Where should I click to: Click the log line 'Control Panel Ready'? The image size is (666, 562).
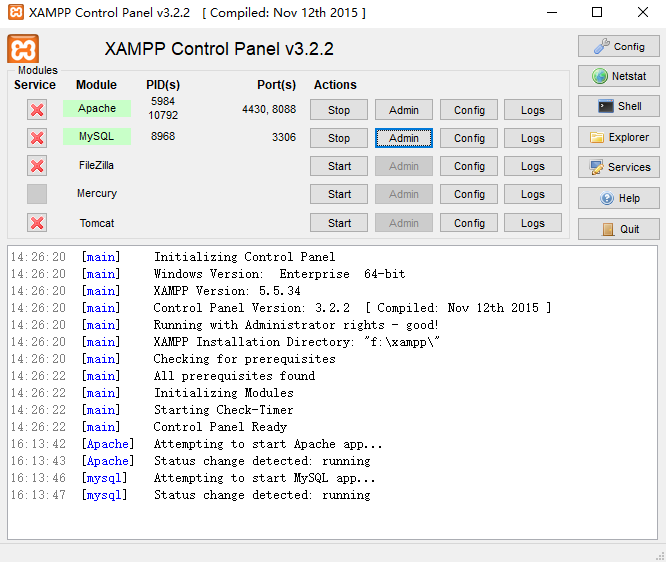pos(220,426)
